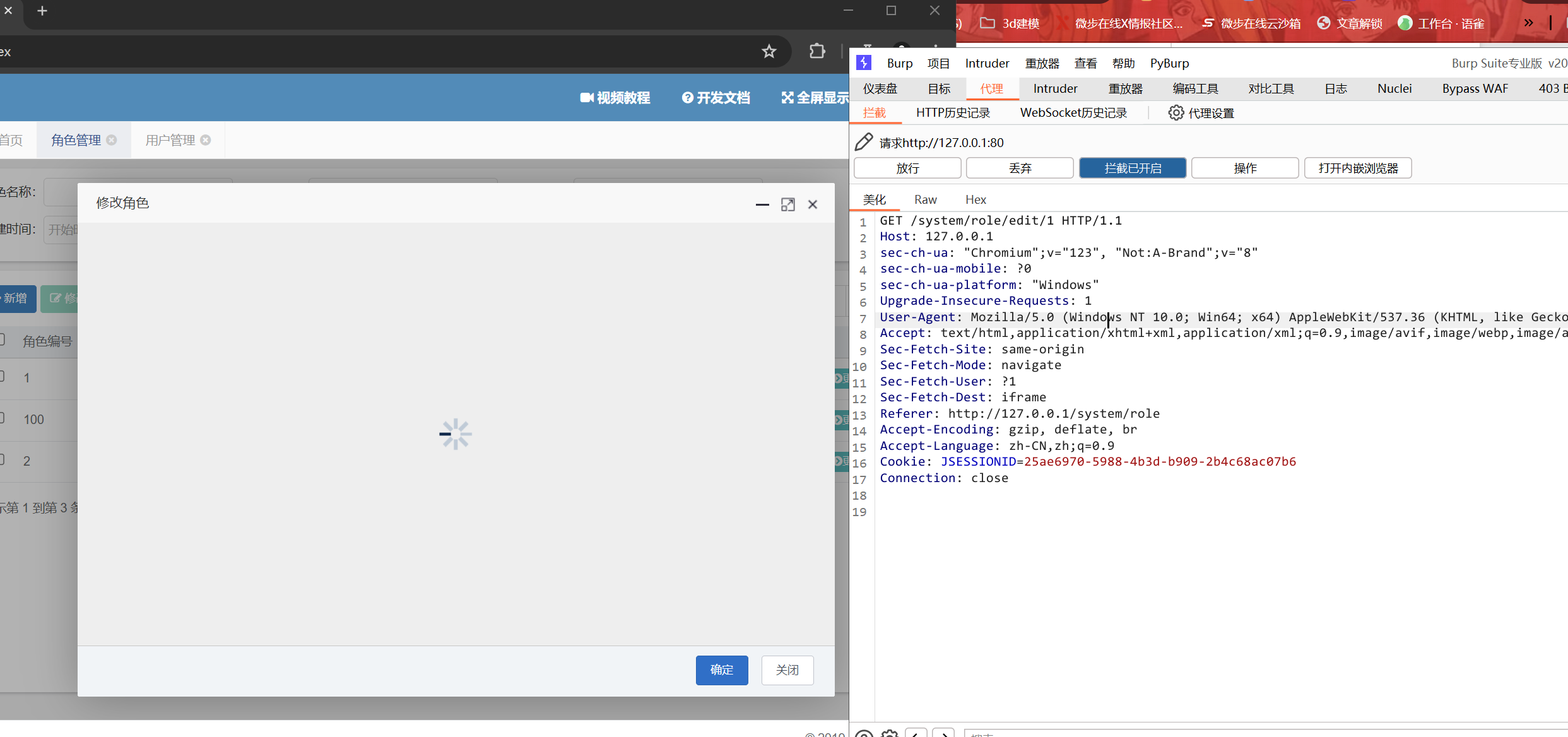Tick the checkbox for role 100

[2, 418]
